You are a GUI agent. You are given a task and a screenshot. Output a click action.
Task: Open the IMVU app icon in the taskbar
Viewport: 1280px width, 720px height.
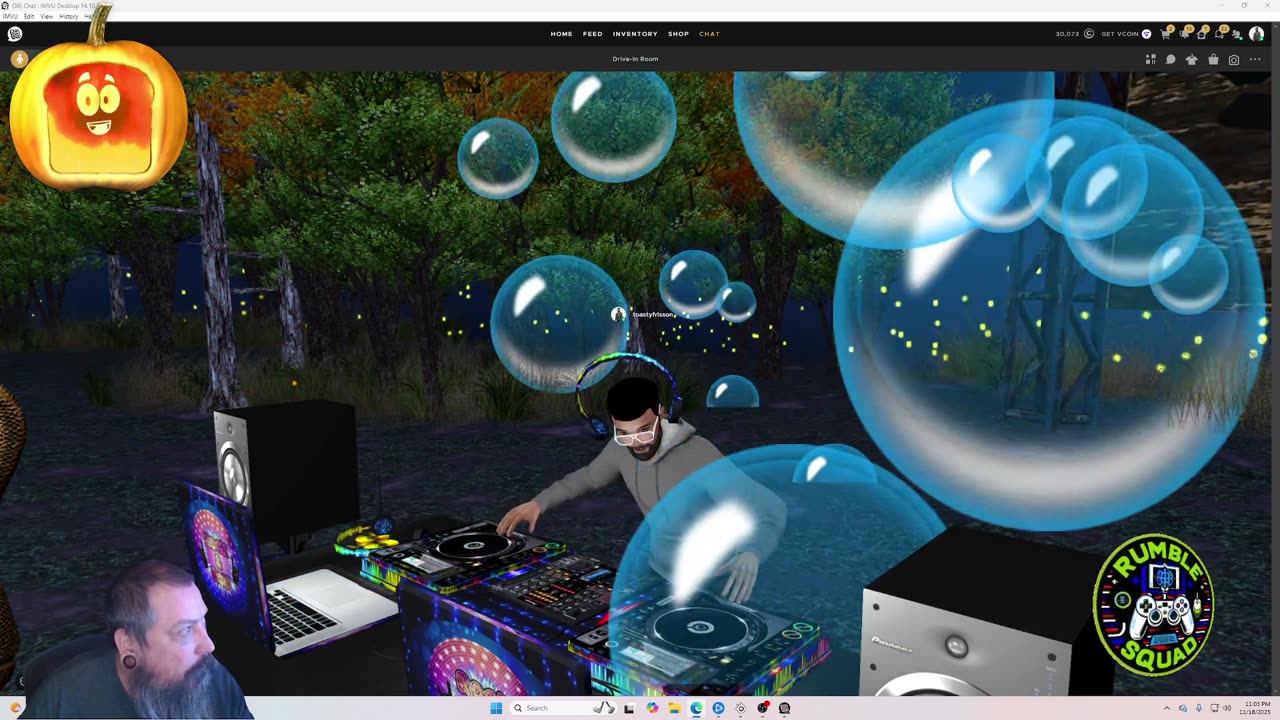784,708
